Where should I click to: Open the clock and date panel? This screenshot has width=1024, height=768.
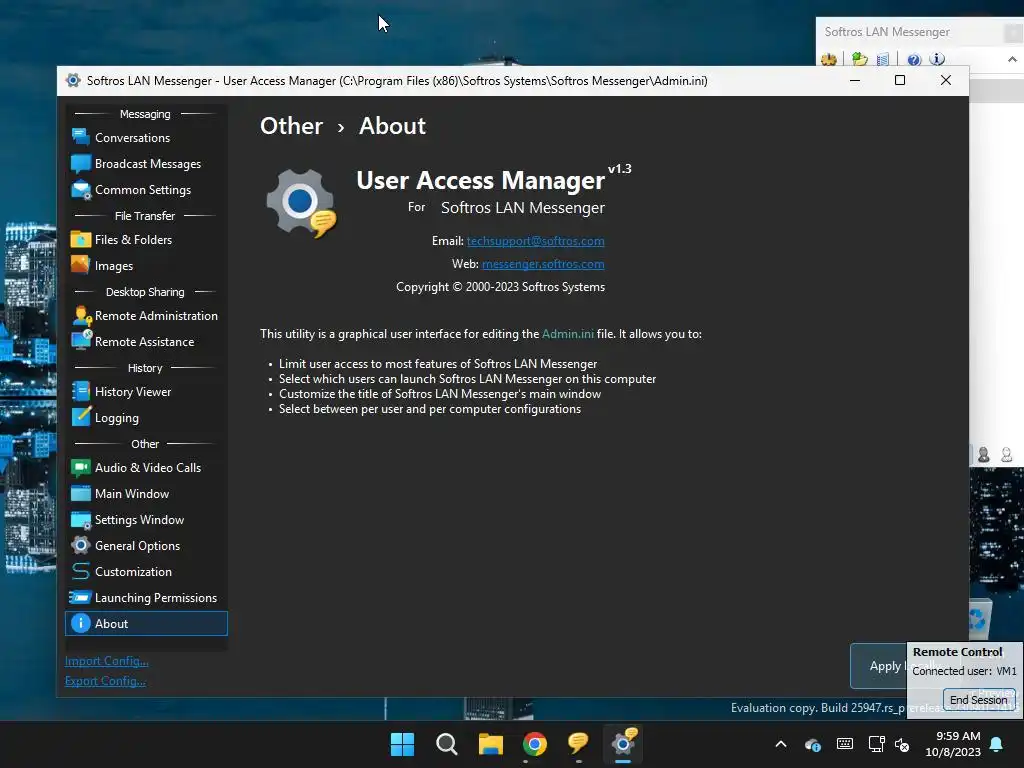coord(953,744)
